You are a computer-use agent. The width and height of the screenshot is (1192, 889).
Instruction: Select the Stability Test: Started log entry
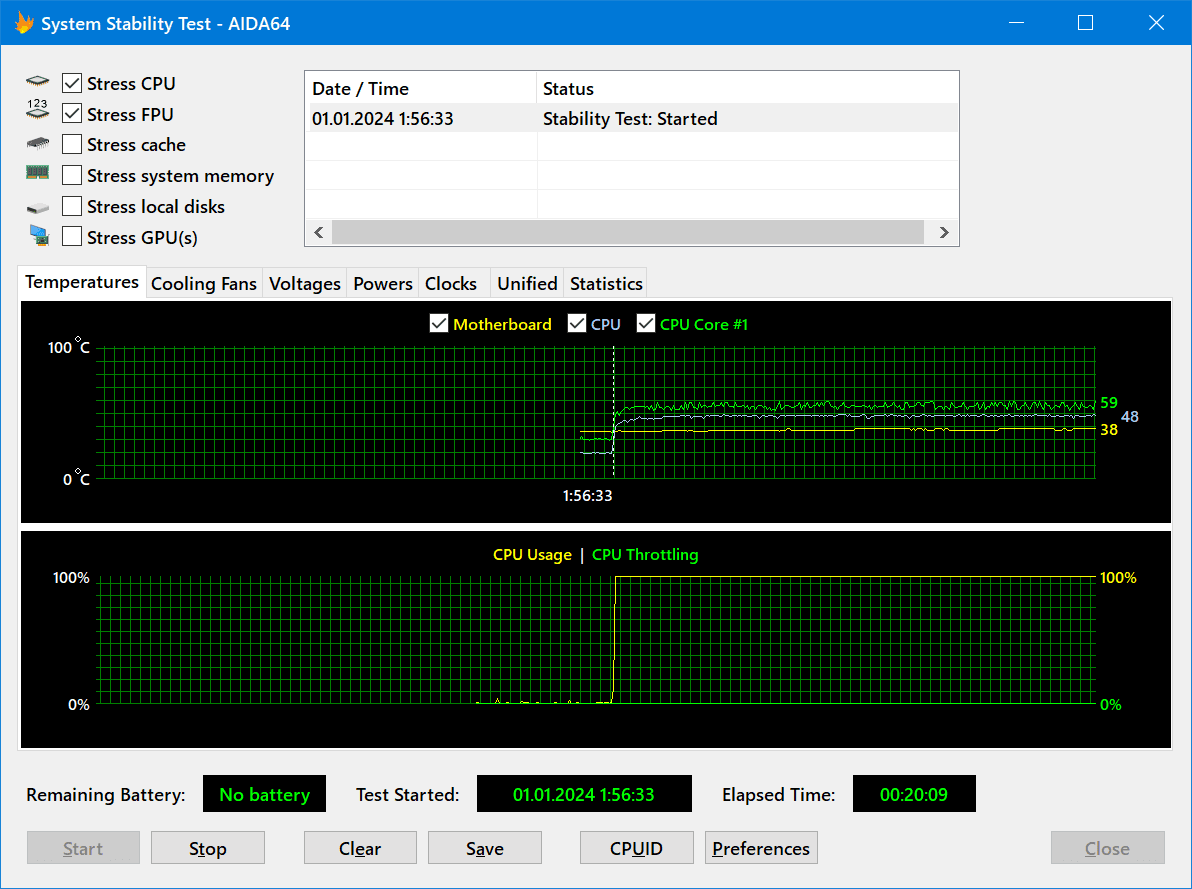tap(630, 119)
